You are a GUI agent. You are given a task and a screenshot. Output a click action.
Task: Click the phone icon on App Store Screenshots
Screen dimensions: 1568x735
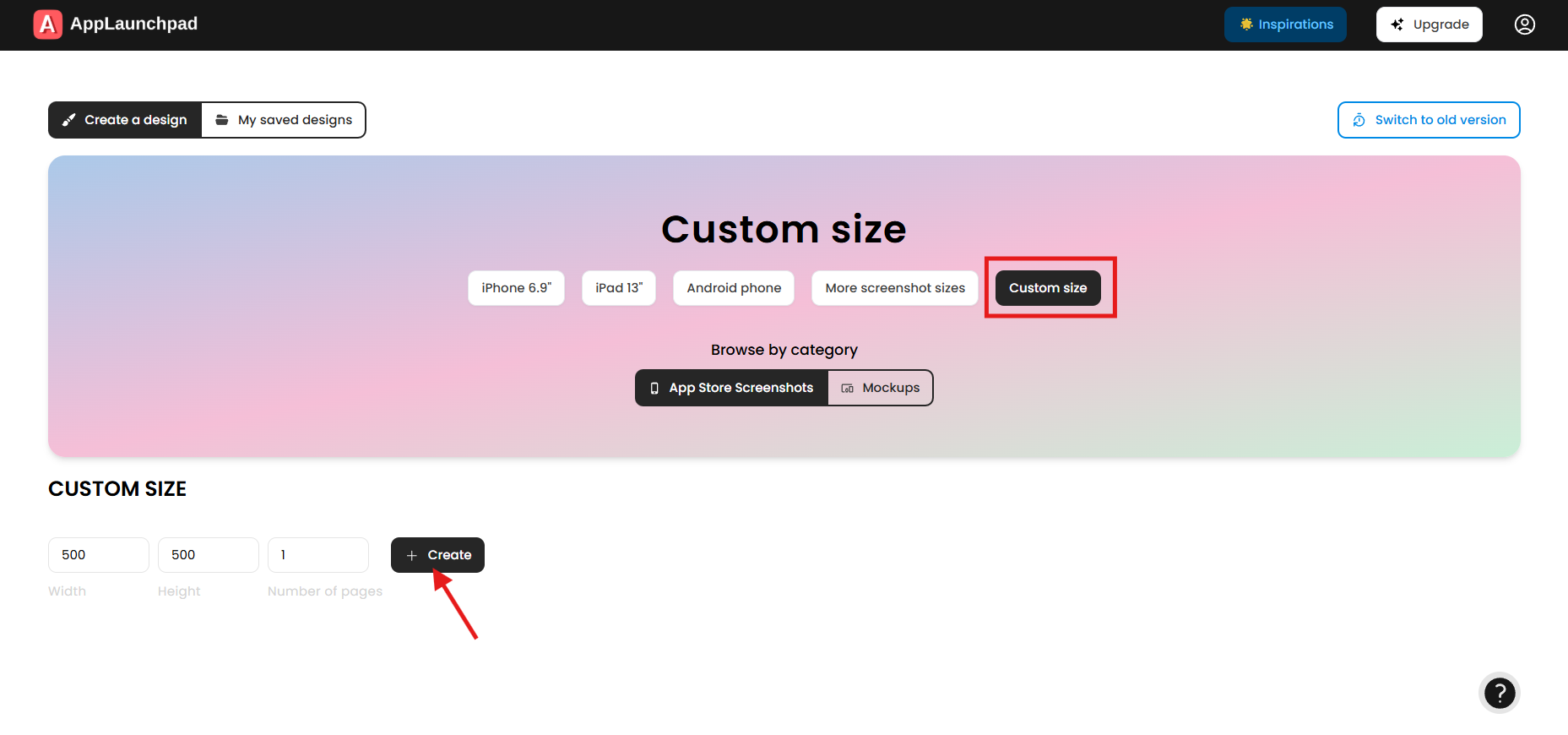coord(654,389)
